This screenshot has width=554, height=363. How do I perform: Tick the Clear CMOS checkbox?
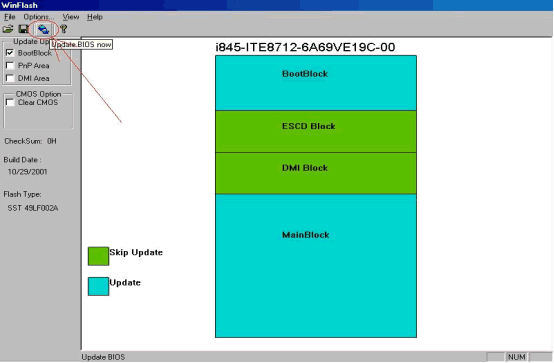point(10,103)
